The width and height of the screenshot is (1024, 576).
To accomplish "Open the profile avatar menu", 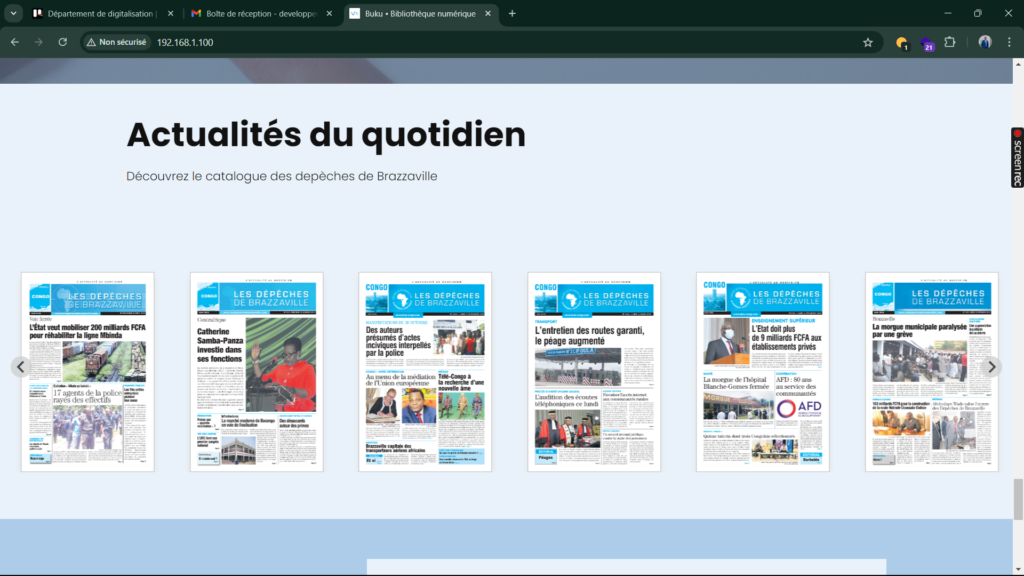I will (985, 42).
